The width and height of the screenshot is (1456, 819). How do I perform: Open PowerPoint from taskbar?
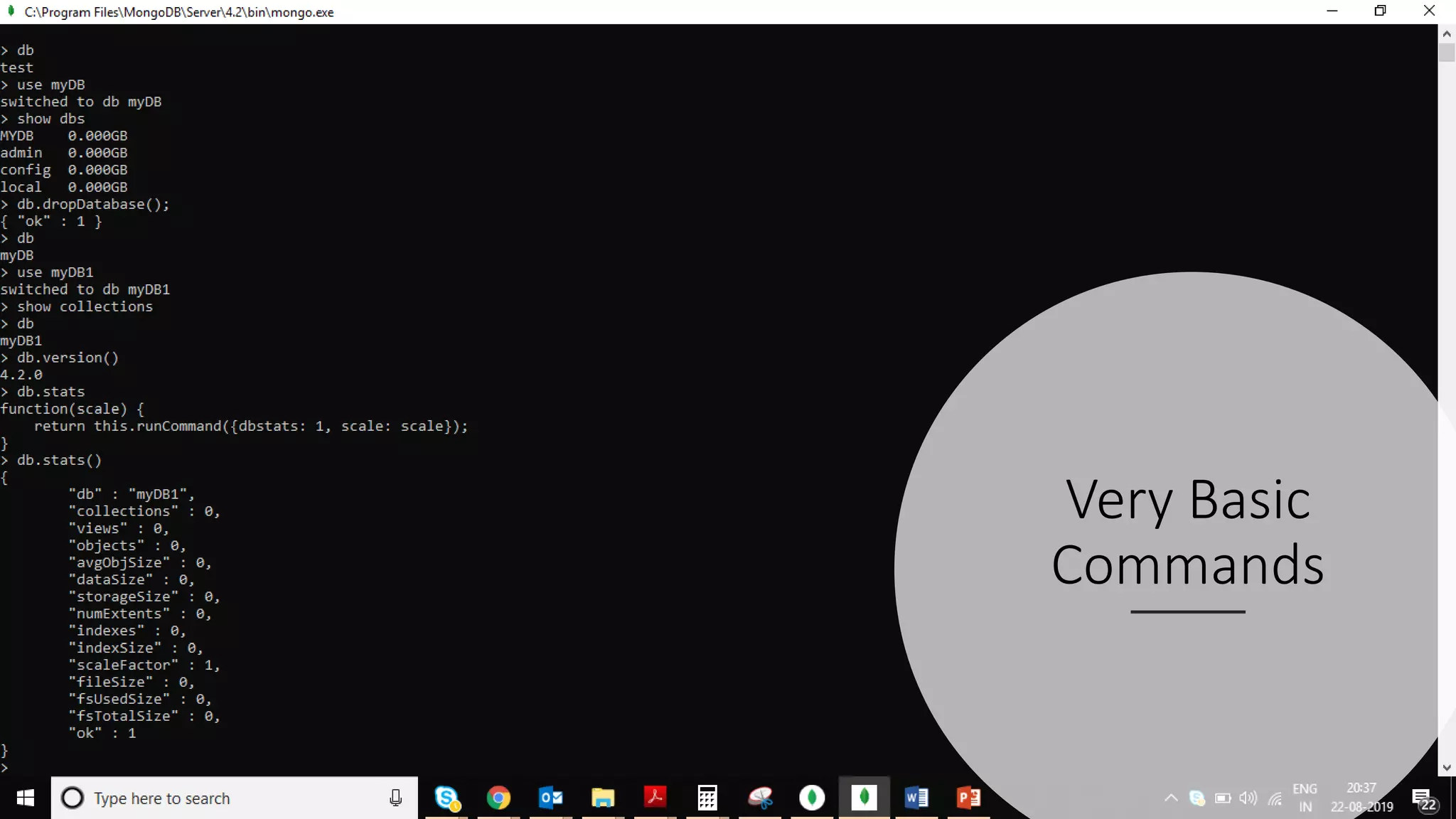(968, 798)
